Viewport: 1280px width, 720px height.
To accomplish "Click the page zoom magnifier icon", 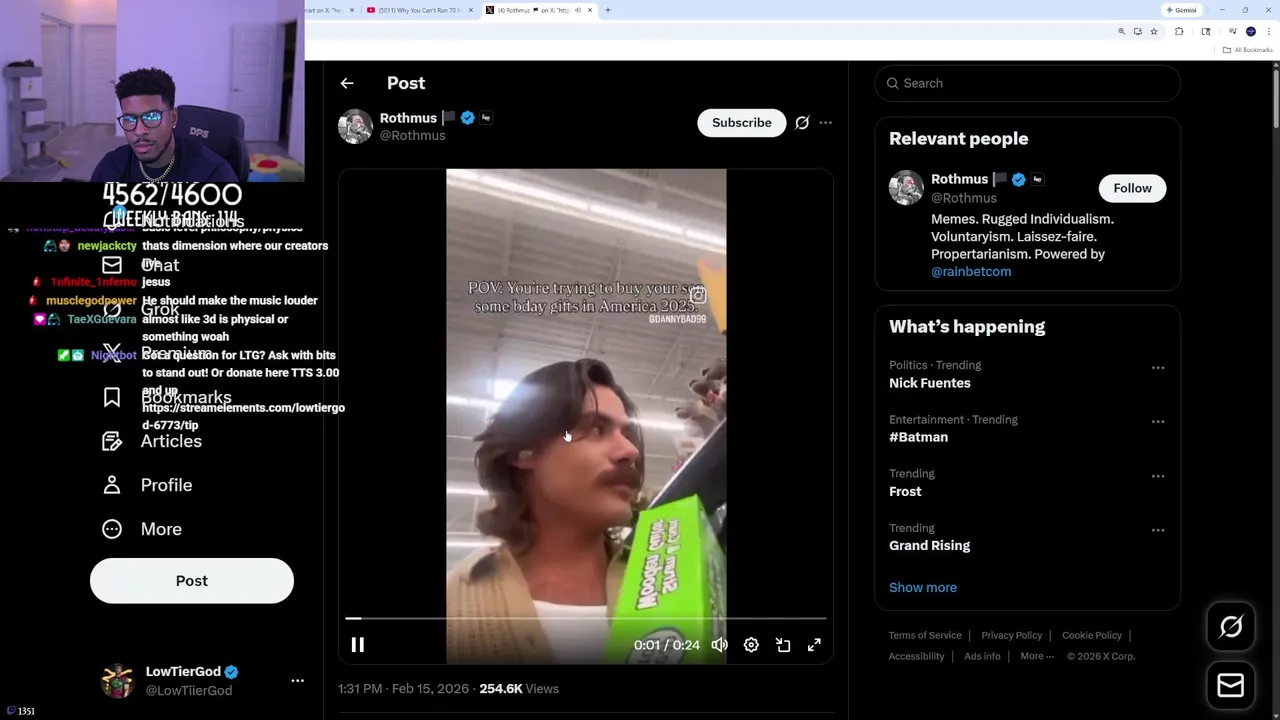I will pos(1121,32).
